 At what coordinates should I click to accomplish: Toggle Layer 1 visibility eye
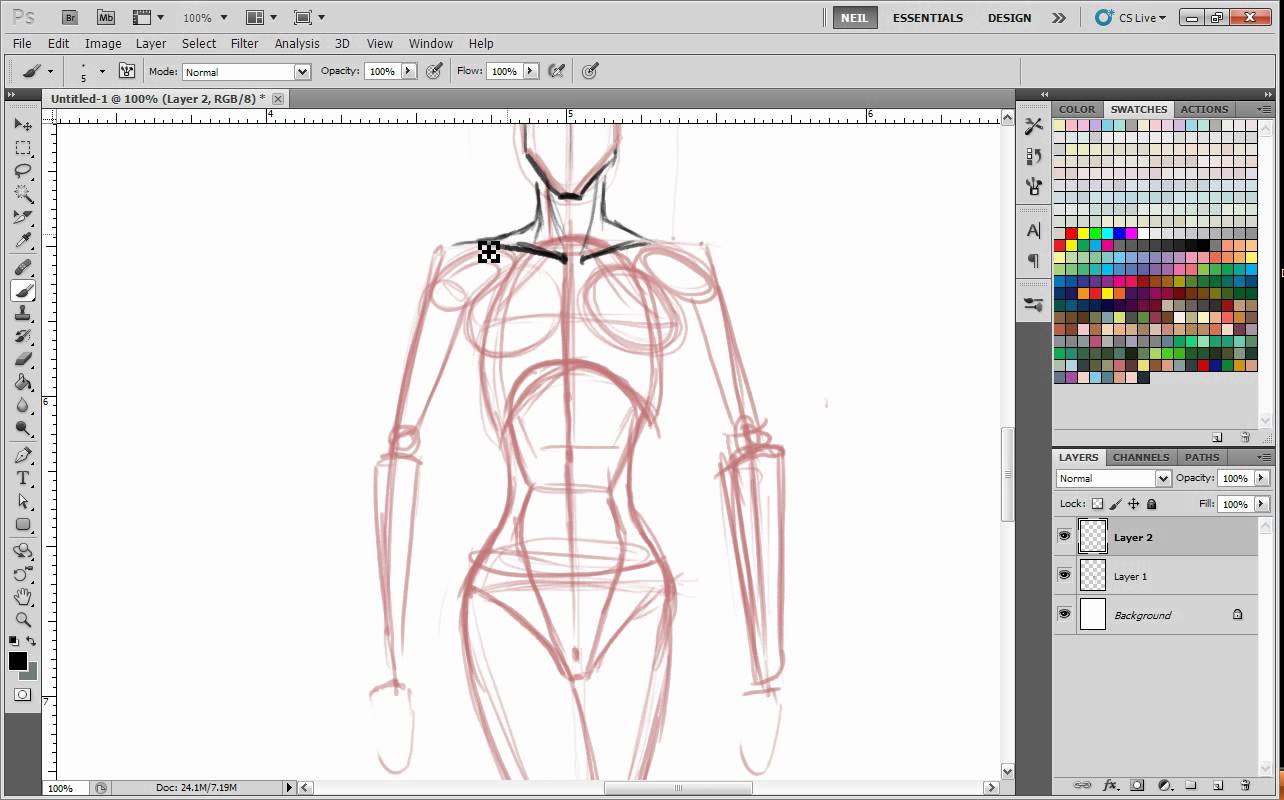[x=1064, y=575]
